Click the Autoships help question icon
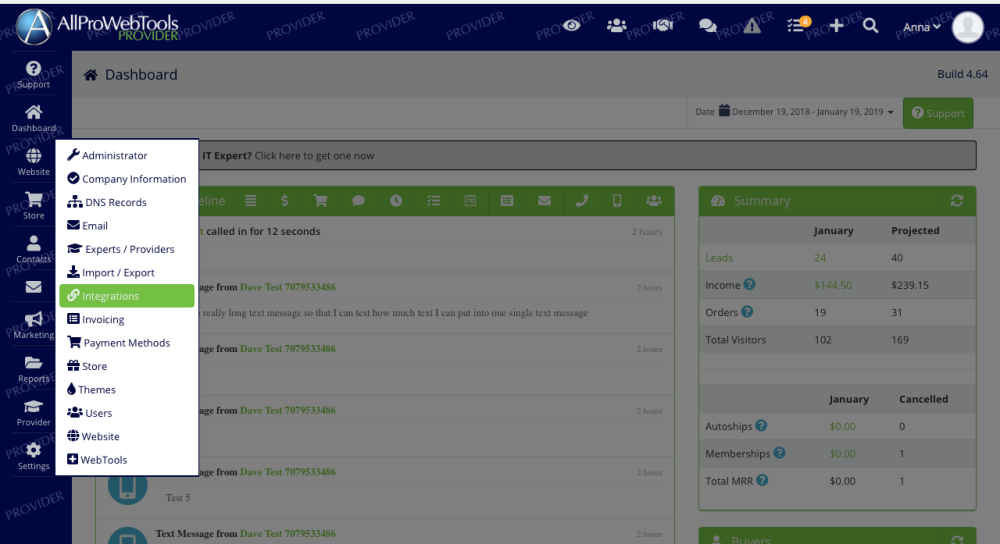 (761, 425)
